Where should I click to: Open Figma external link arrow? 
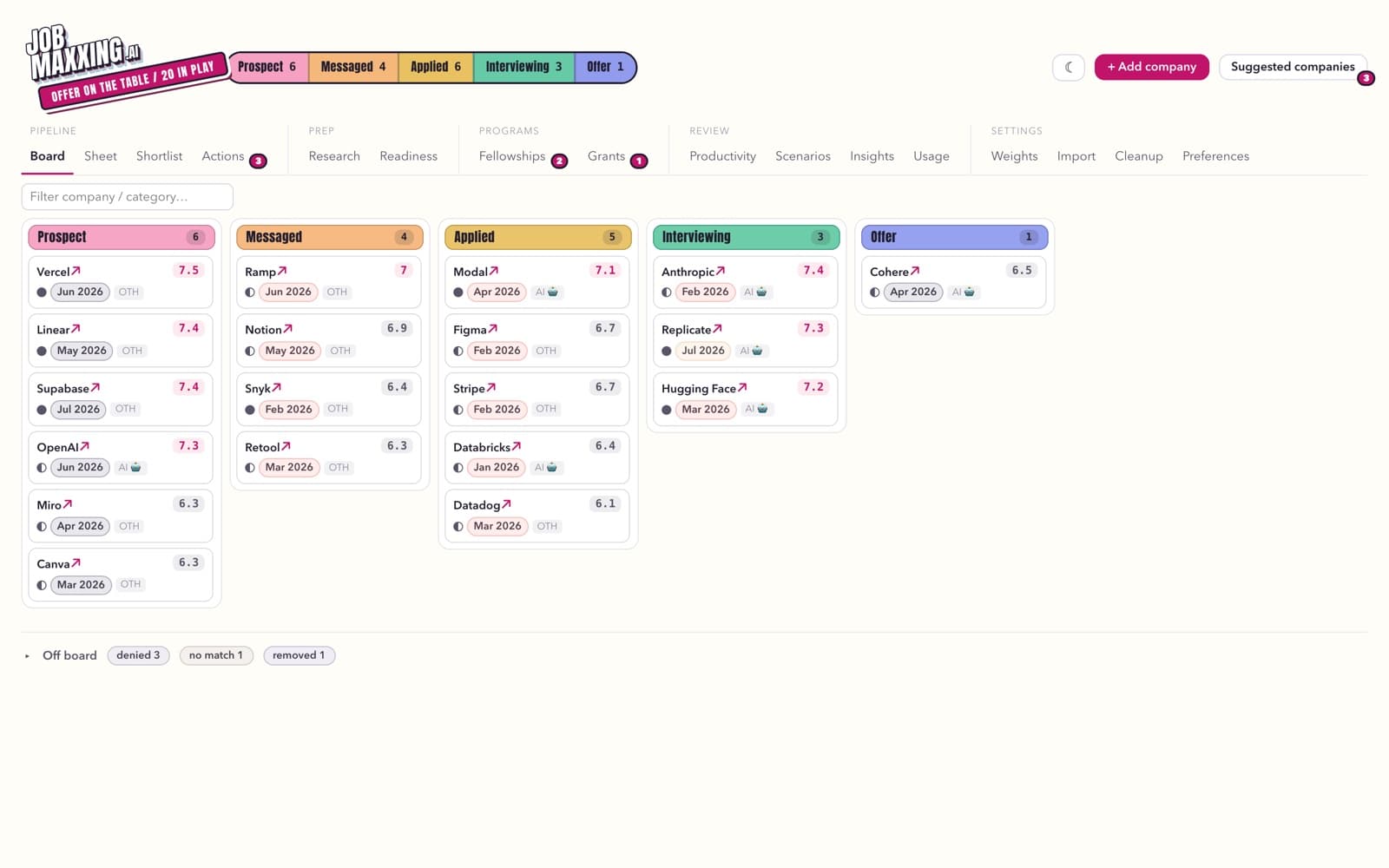(x=493, y=329)
